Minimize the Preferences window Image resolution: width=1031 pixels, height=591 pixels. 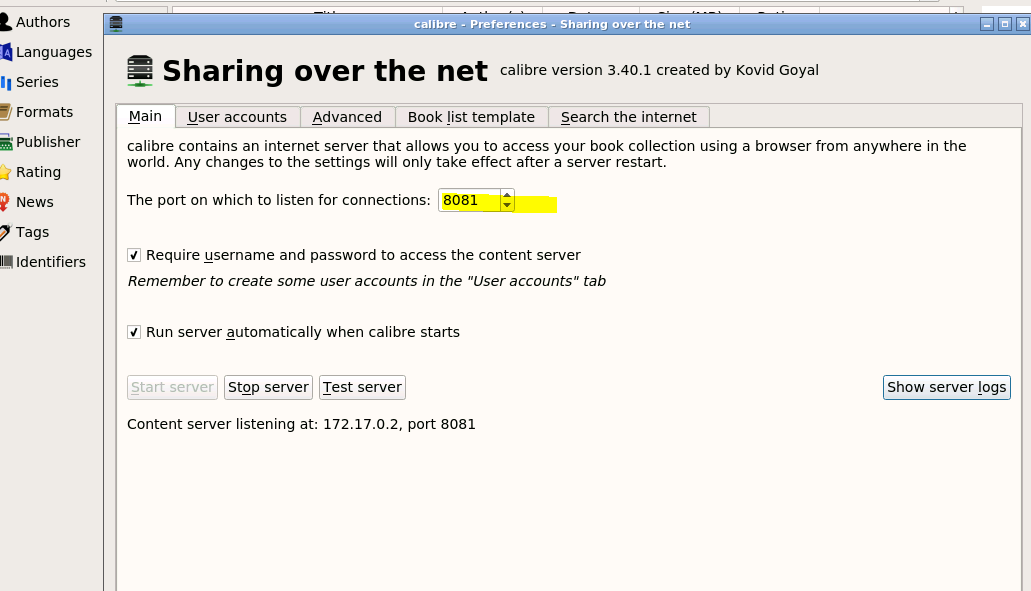pyautogui.click(x=986, y=24)
